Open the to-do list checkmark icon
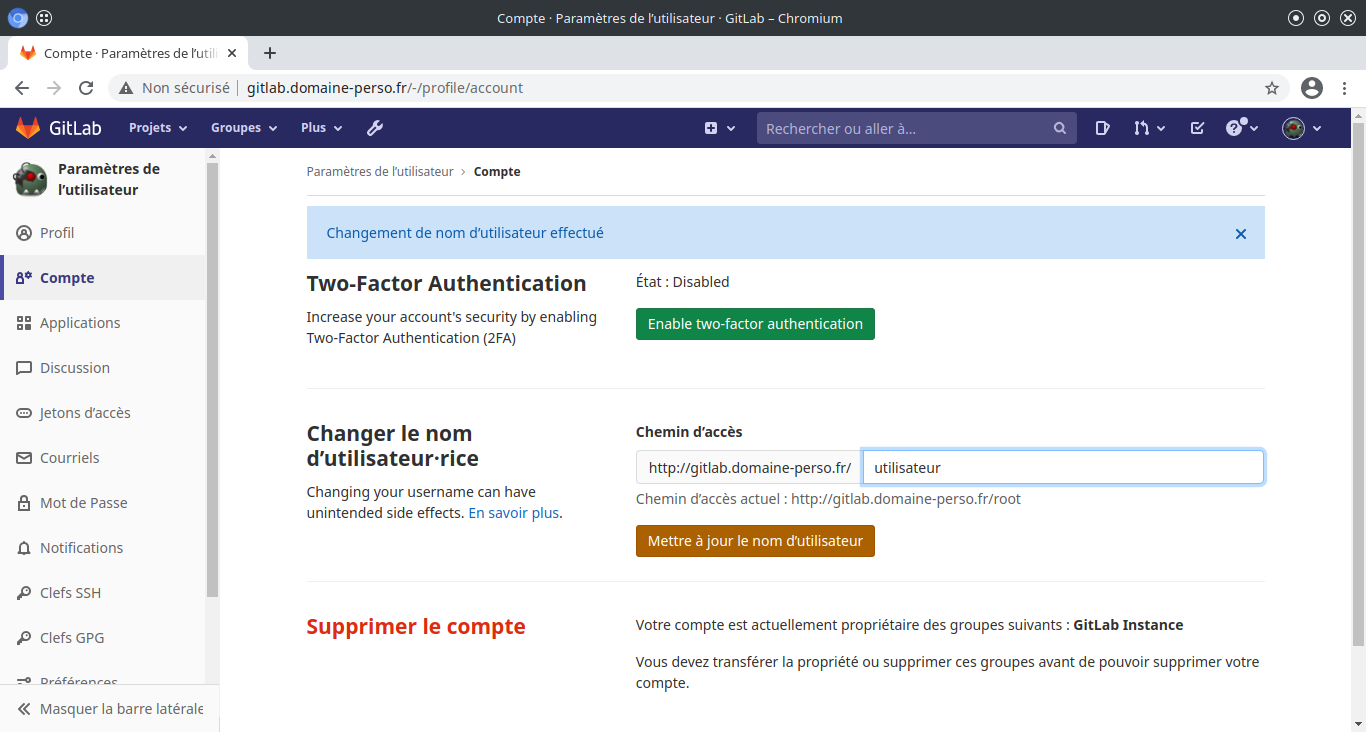Viewport: 1366px width, 732px height. pos(1197,128)
